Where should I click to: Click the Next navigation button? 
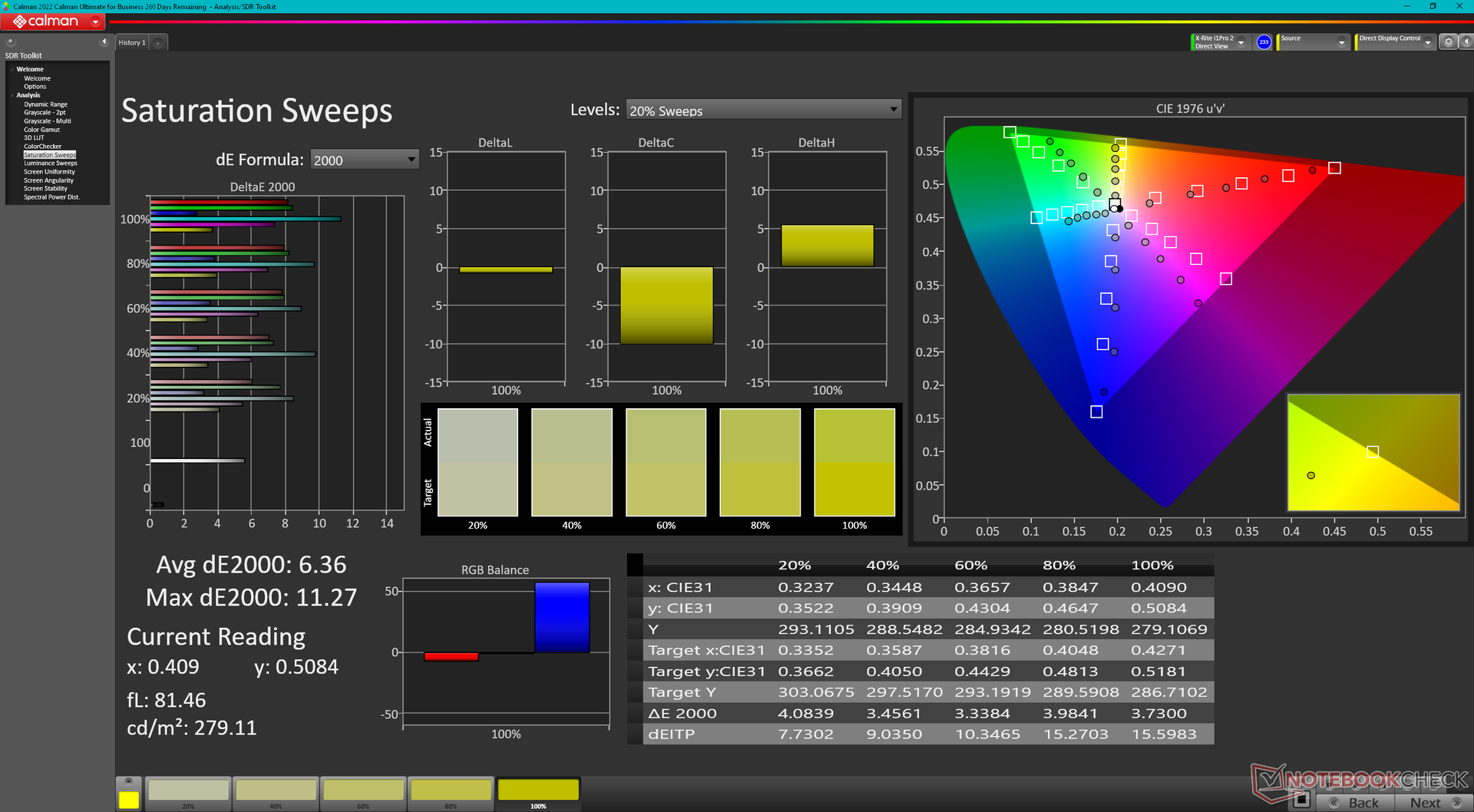(x=1433, y=803)
